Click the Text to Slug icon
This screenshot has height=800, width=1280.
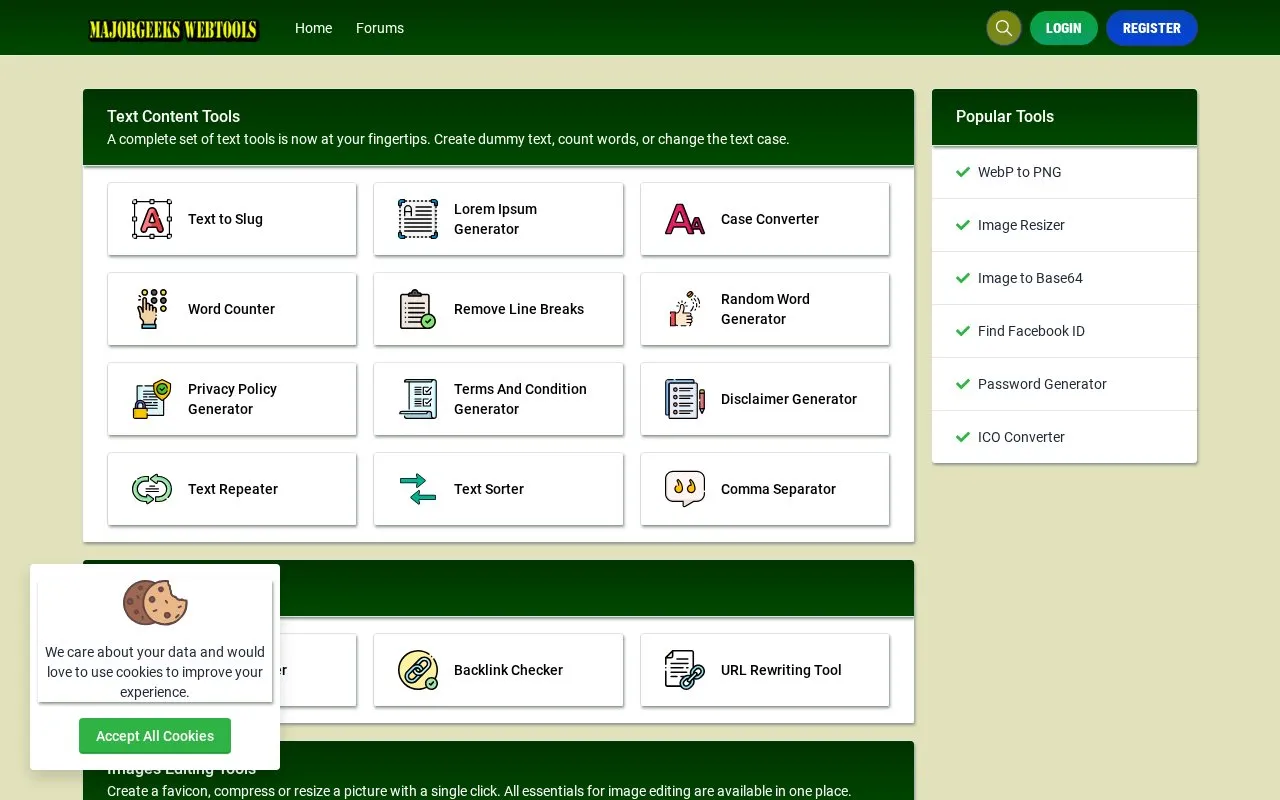152,219
